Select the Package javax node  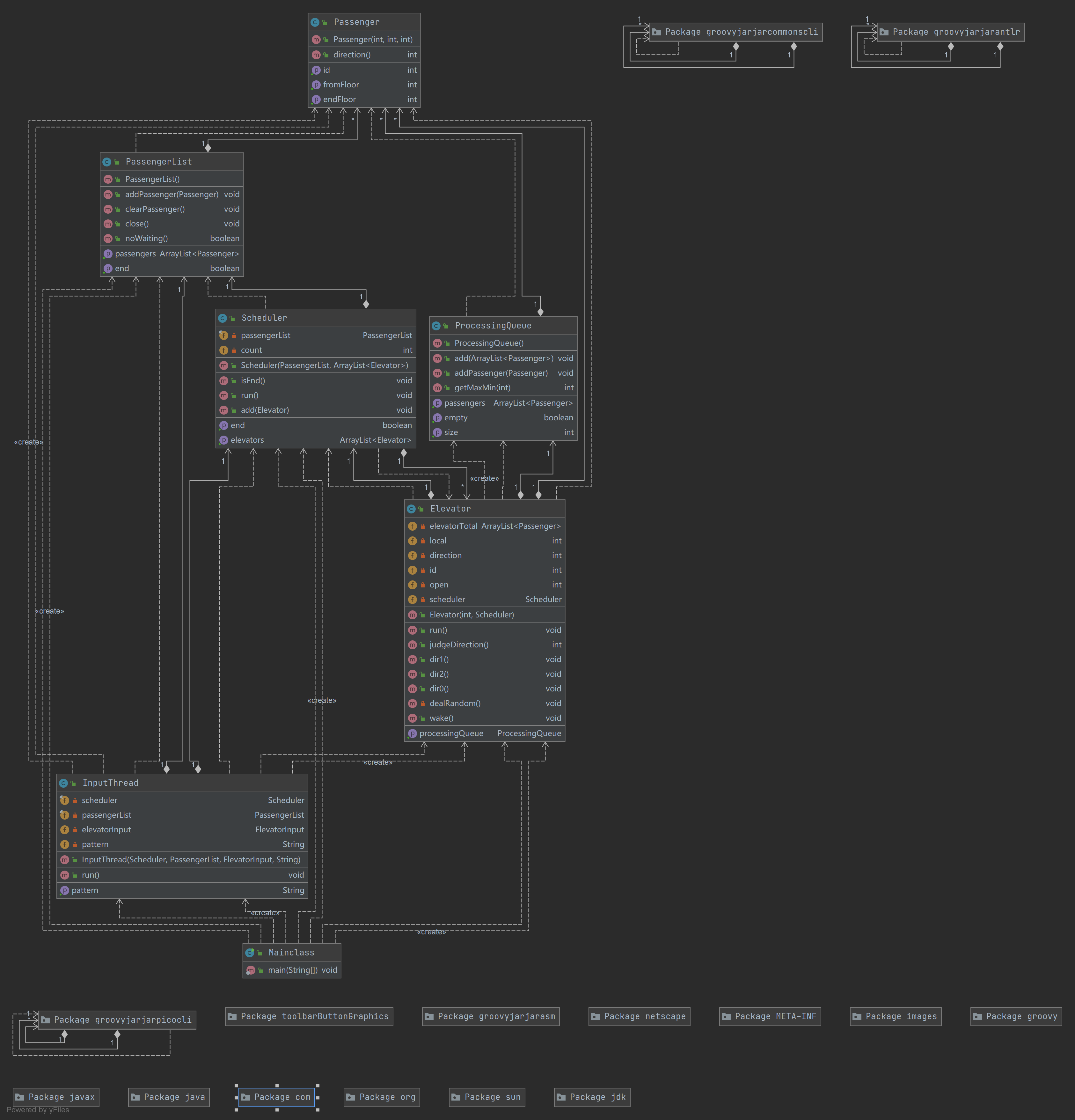56,1097
